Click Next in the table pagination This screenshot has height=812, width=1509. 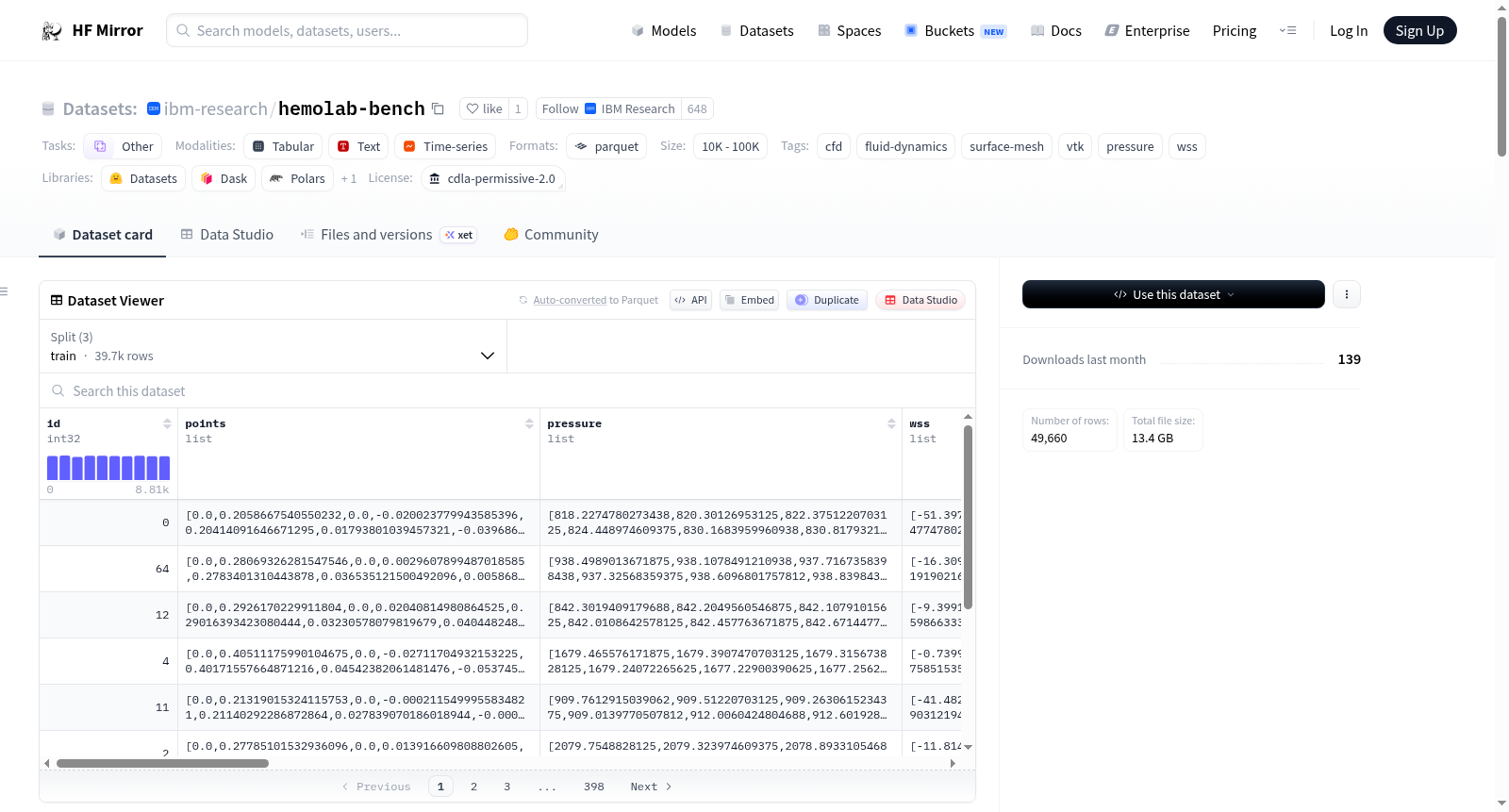coord(652,787)
